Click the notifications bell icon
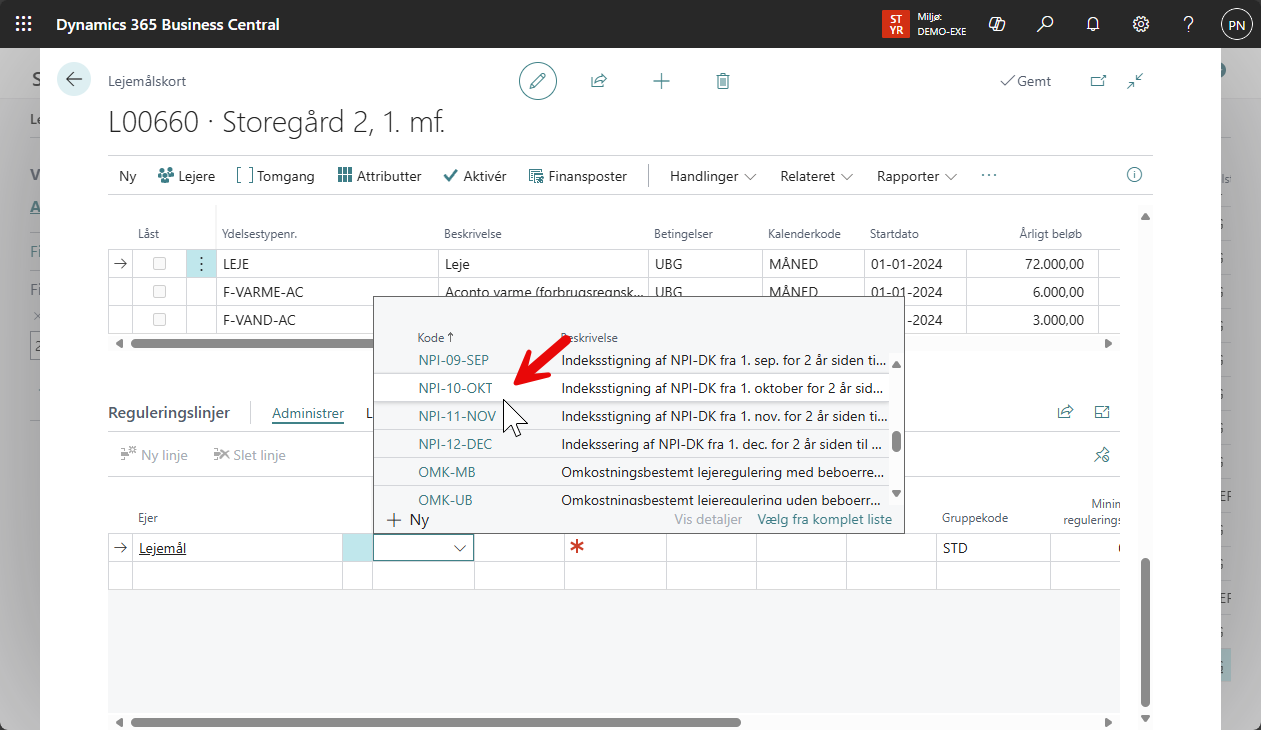This screenshot has height=730, width=1261. point(1093,24)
